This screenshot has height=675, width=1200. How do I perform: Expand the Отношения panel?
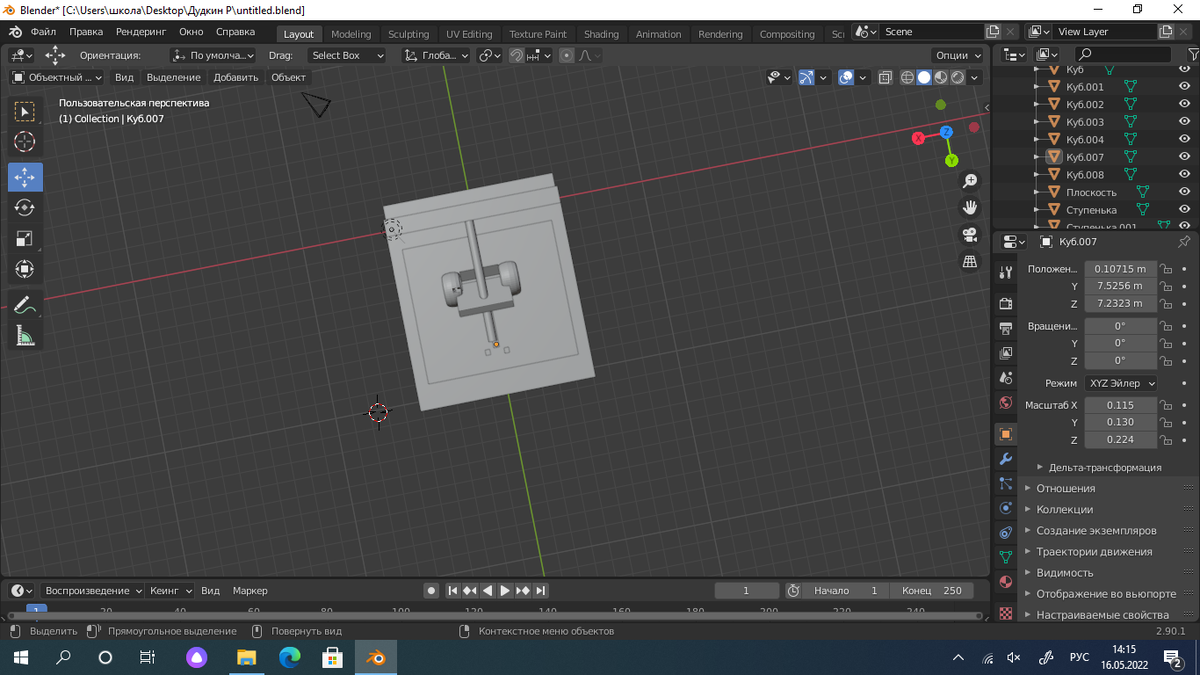(x=1065, y=488)
